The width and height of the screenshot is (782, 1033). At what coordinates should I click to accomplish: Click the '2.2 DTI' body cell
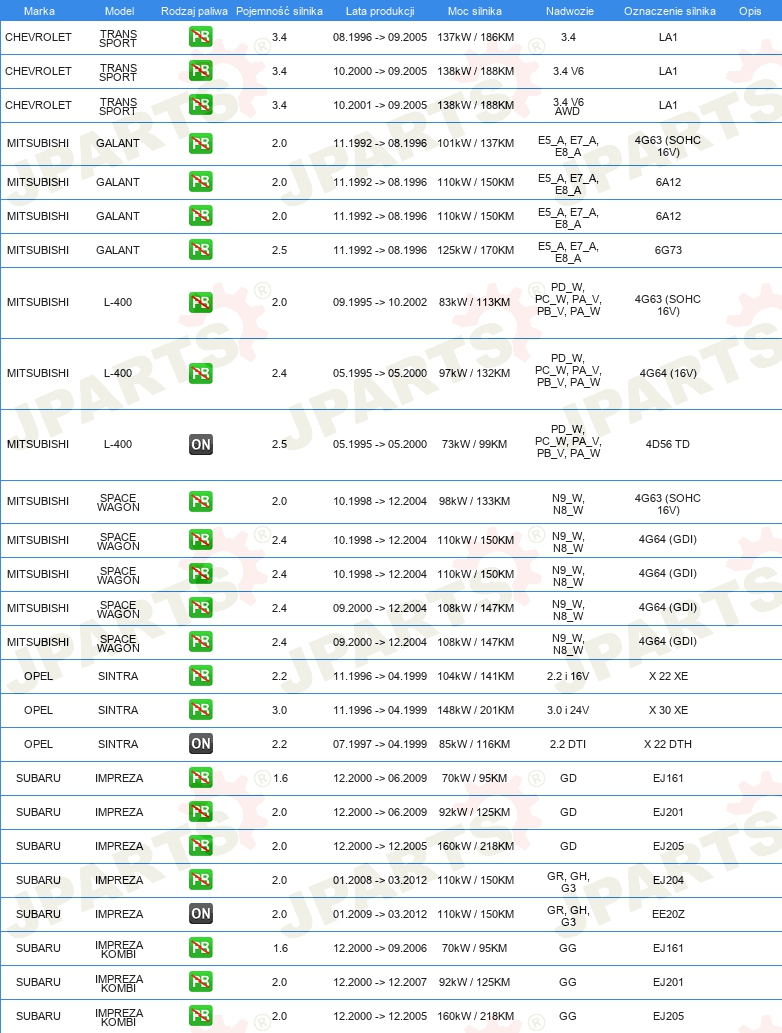click(x=568, y=744)
